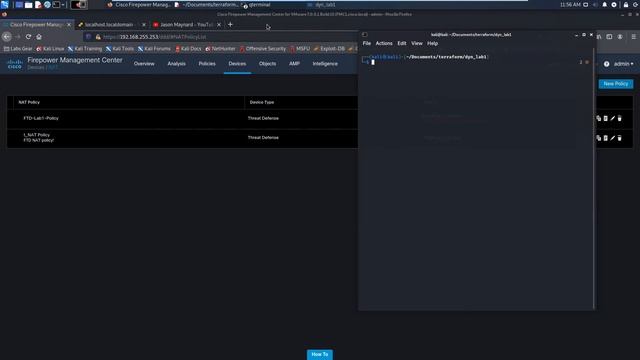The image size is (640, 360).
Task: Open Kali Tools bookmark
Action: [x=120, y=49]
